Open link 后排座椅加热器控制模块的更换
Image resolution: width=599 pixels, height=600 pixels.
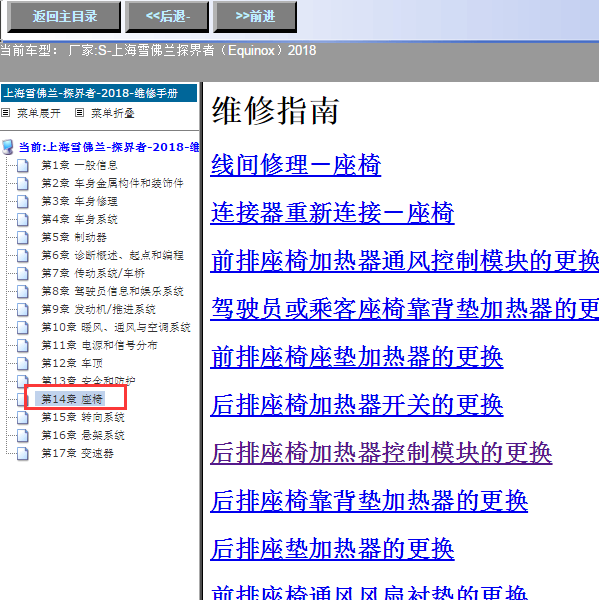(382, 453)
